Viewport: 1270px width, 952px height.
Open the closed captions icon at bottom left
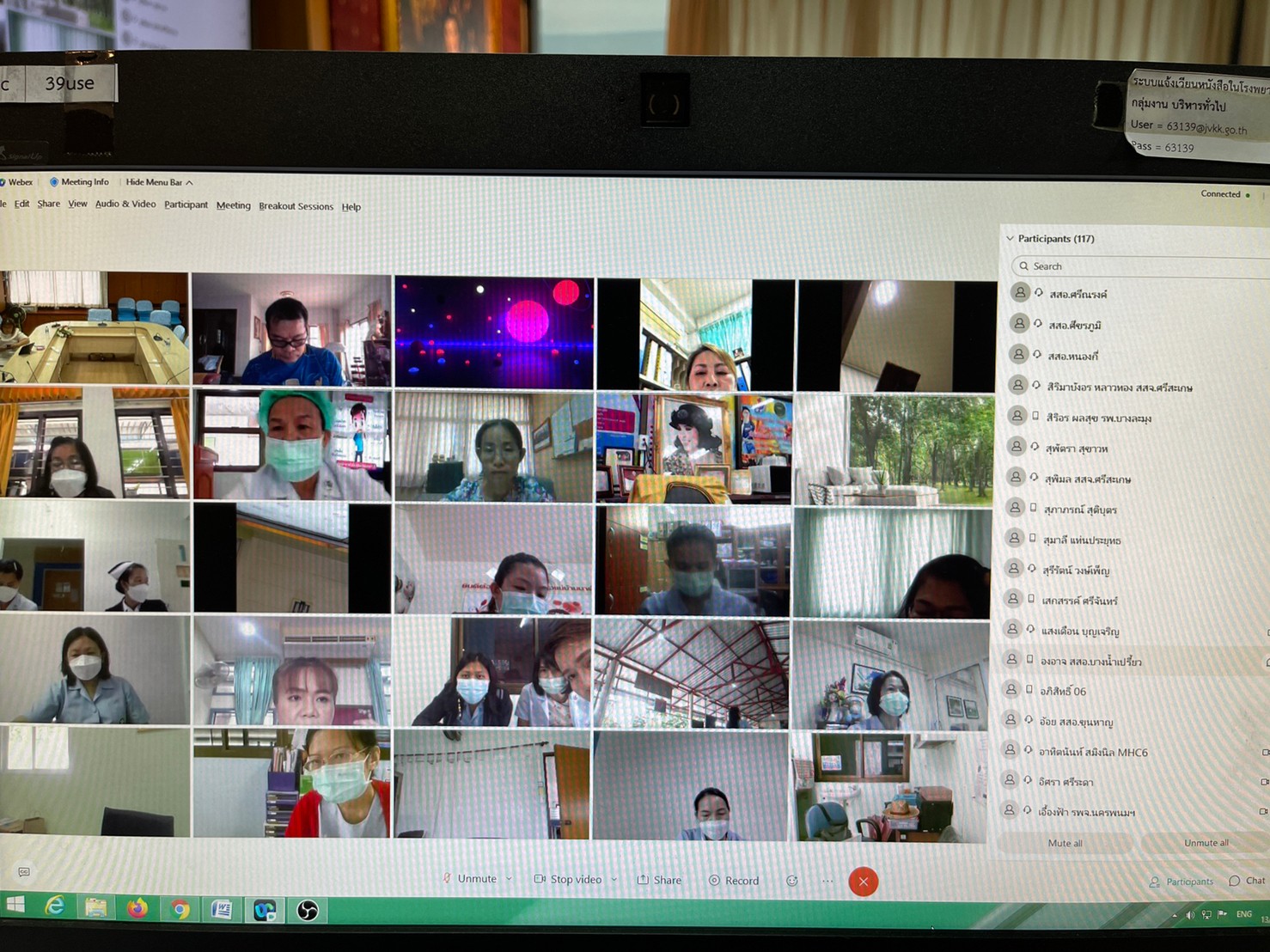pyautogui.click(x=24, y=872)
